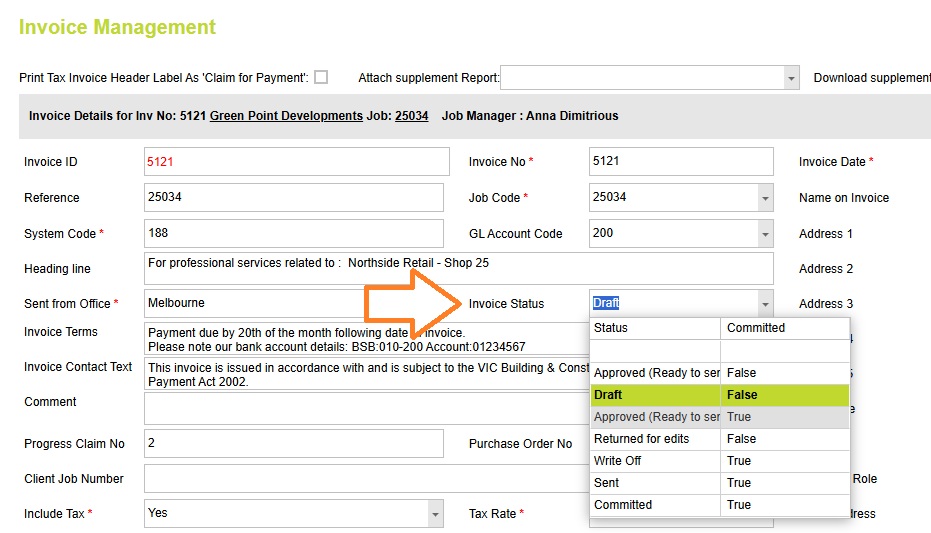Expand the GL Account Code dropdown arrow

765,234
